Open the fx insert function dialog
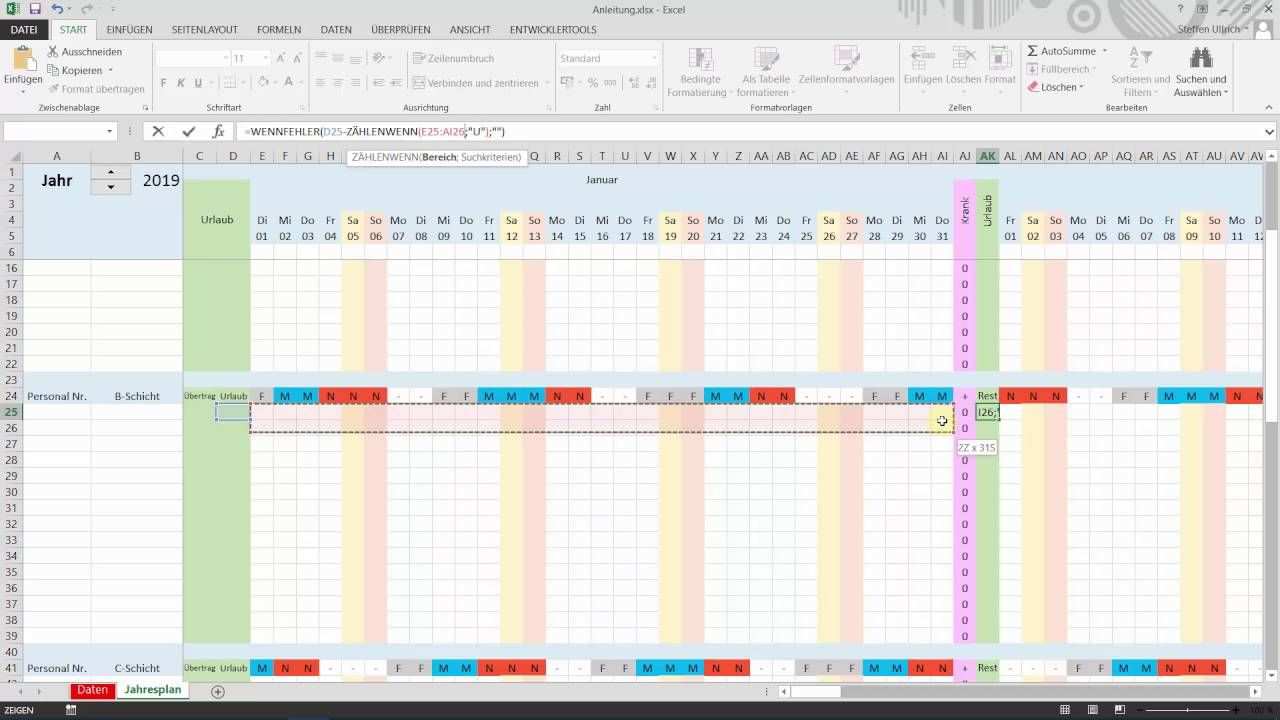 pos(218,131)
